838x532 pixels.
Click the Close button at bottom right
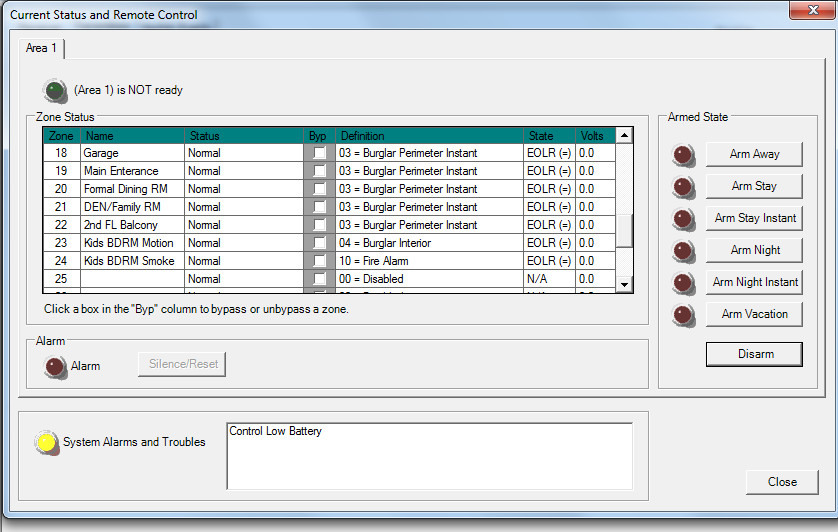pyautogui.click(x=781, y=482)
